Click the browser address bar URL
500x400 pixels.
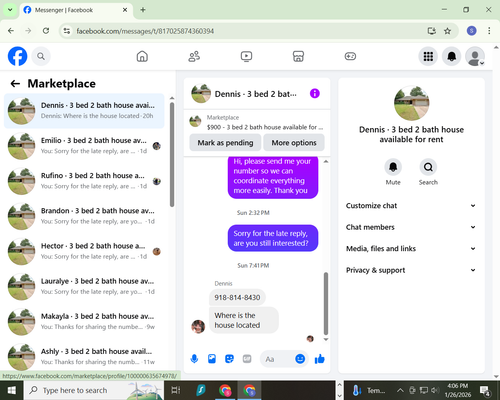[145, 31]
